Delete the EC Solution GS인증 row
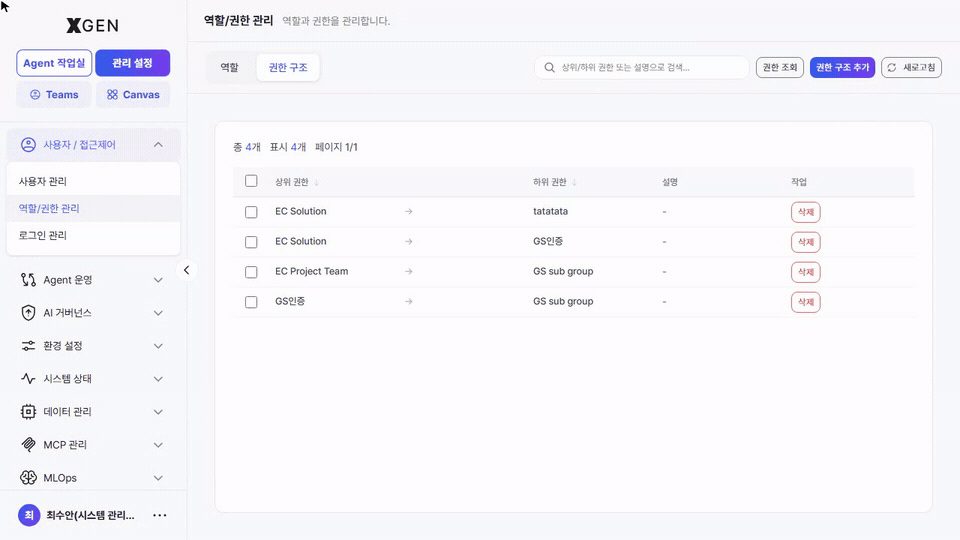 coord(805,242)
